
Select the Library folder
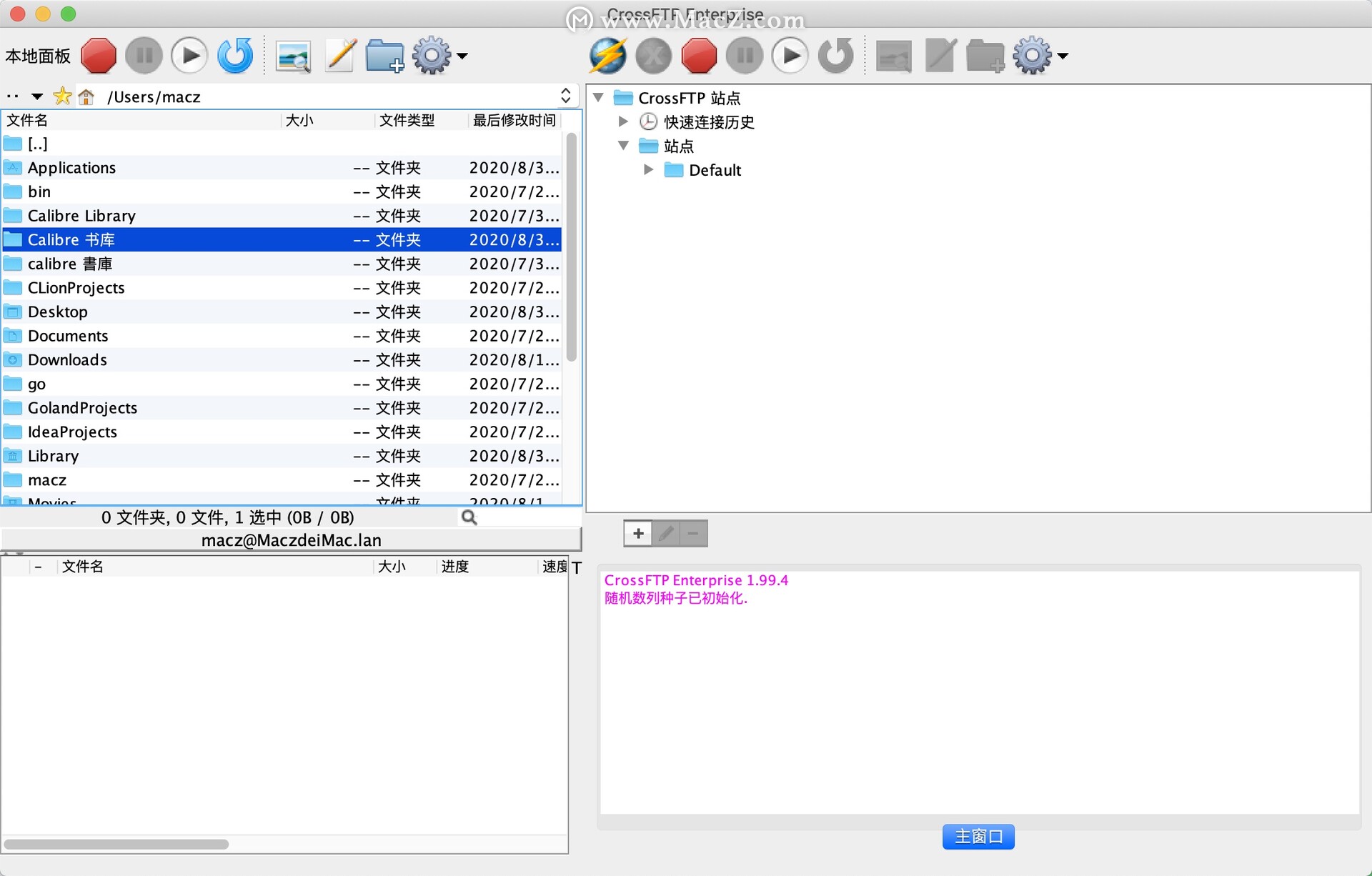[282, 456]
